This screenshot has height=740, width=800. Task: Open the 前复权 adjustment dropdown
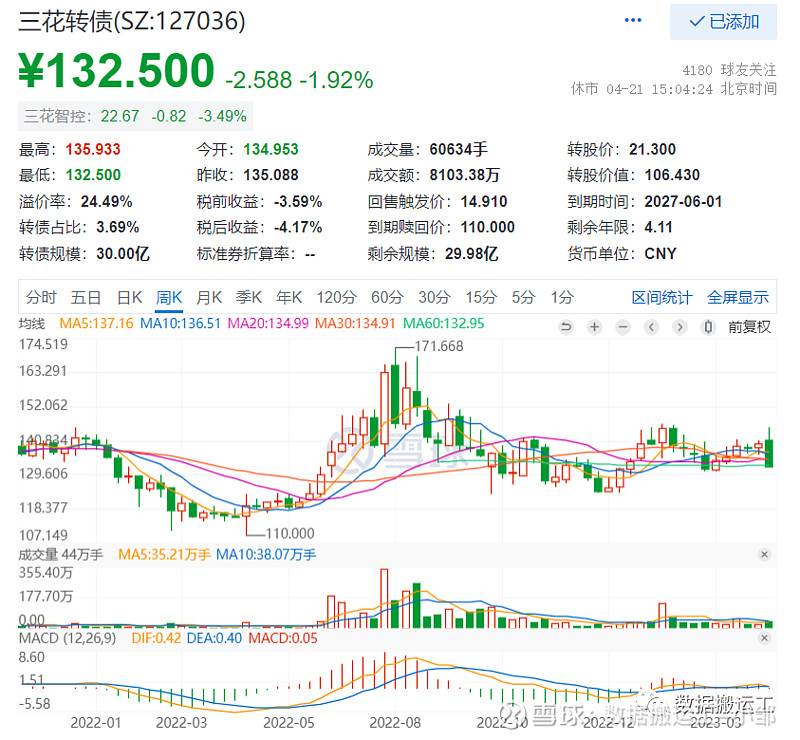tap(749, 327)
